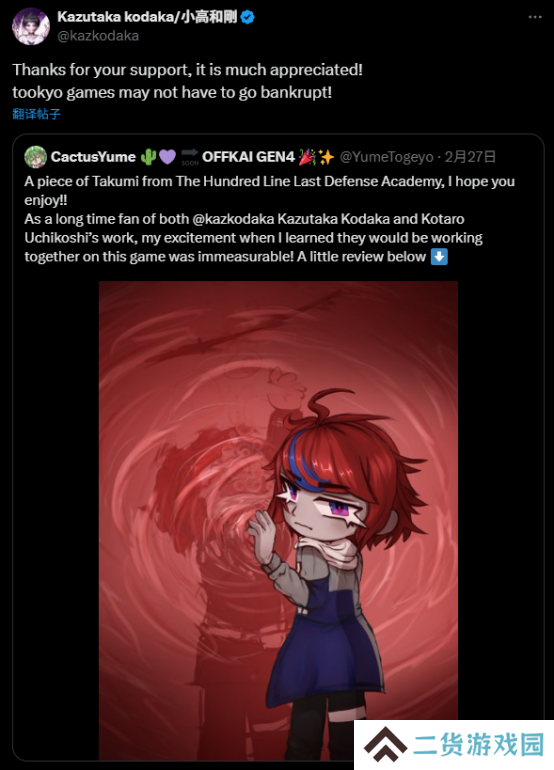Open the Takumi fan art image
Viewport: 554px width, 770px height.
278,520
